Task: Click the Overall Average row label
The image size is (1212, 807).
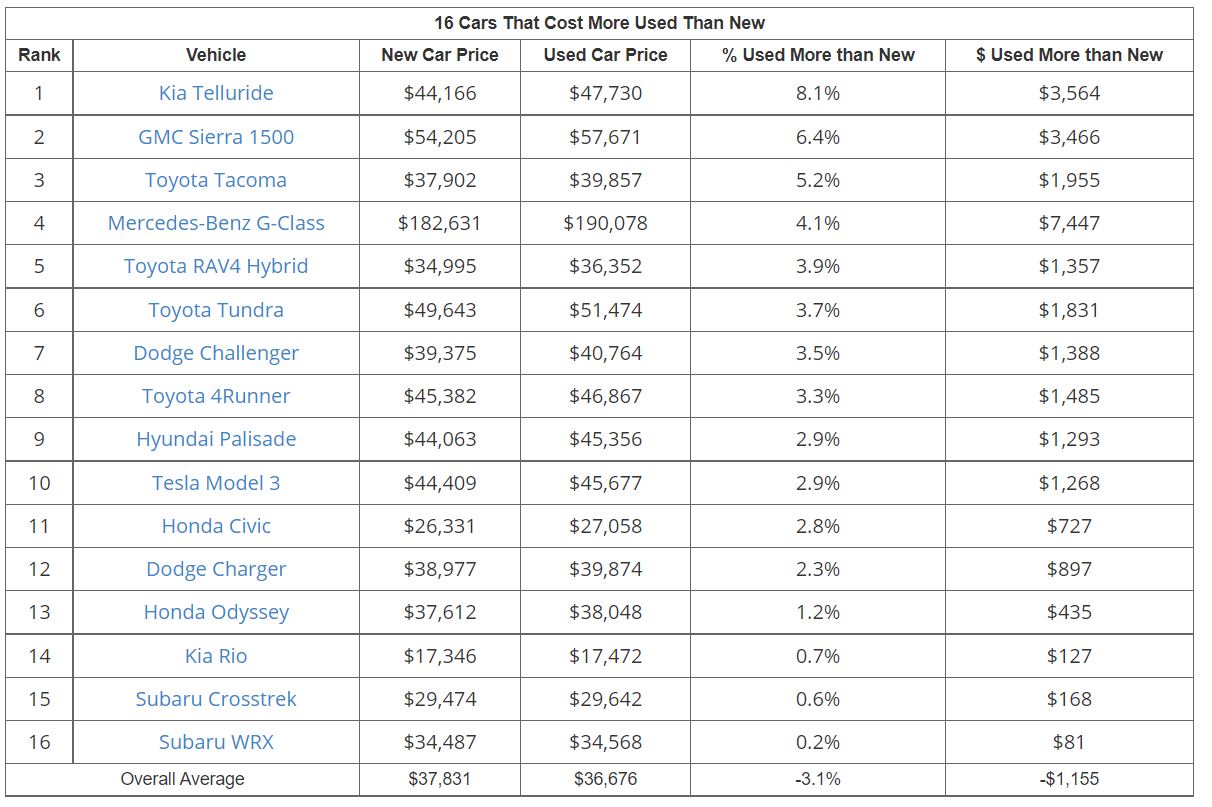Action: click(x=182, y=779)
